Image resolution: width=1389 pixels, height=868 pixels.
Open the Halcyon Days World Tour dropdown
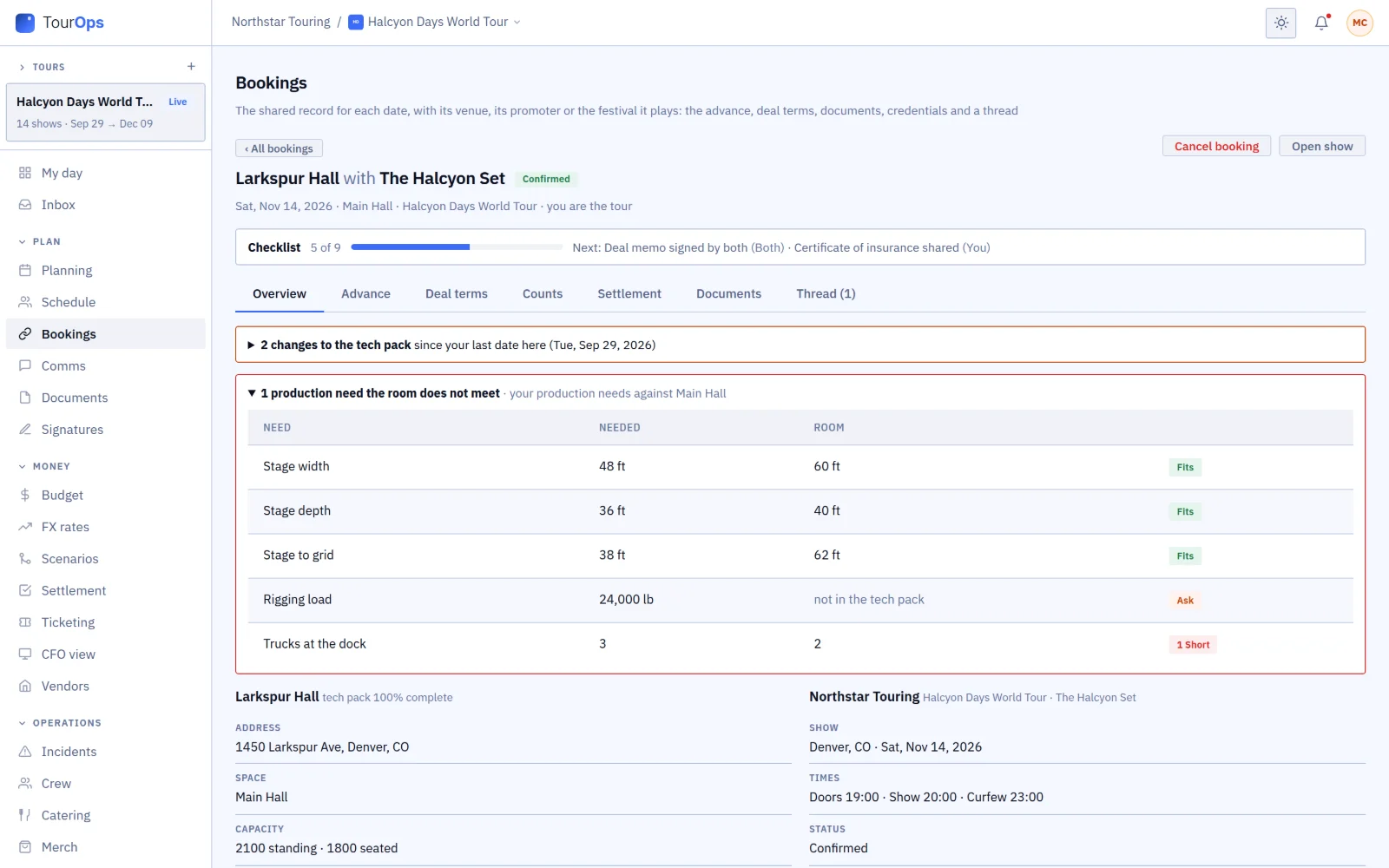click(435, 22)
